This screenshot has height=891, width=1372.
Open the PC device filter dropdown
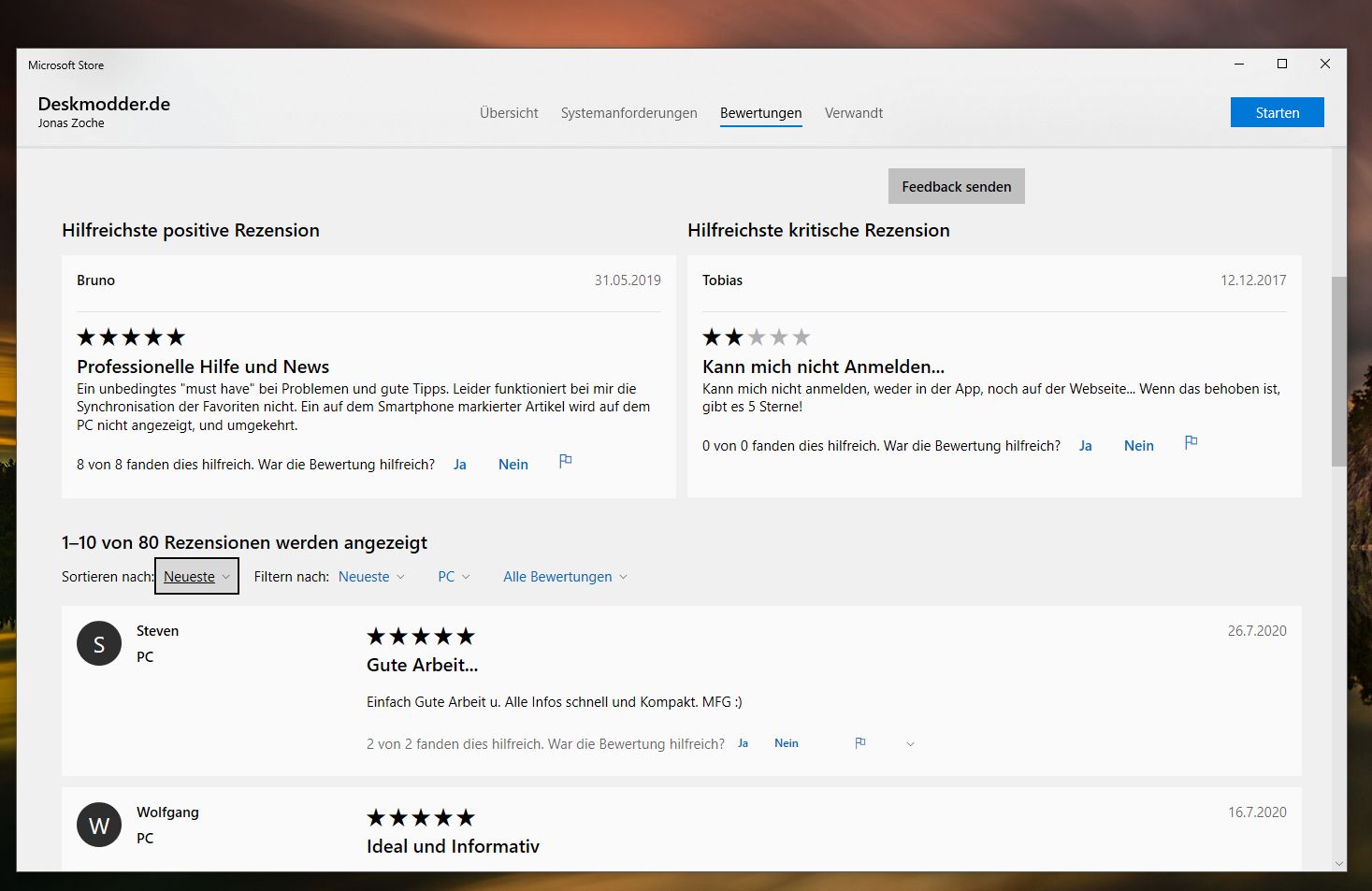tap(454, 577)
